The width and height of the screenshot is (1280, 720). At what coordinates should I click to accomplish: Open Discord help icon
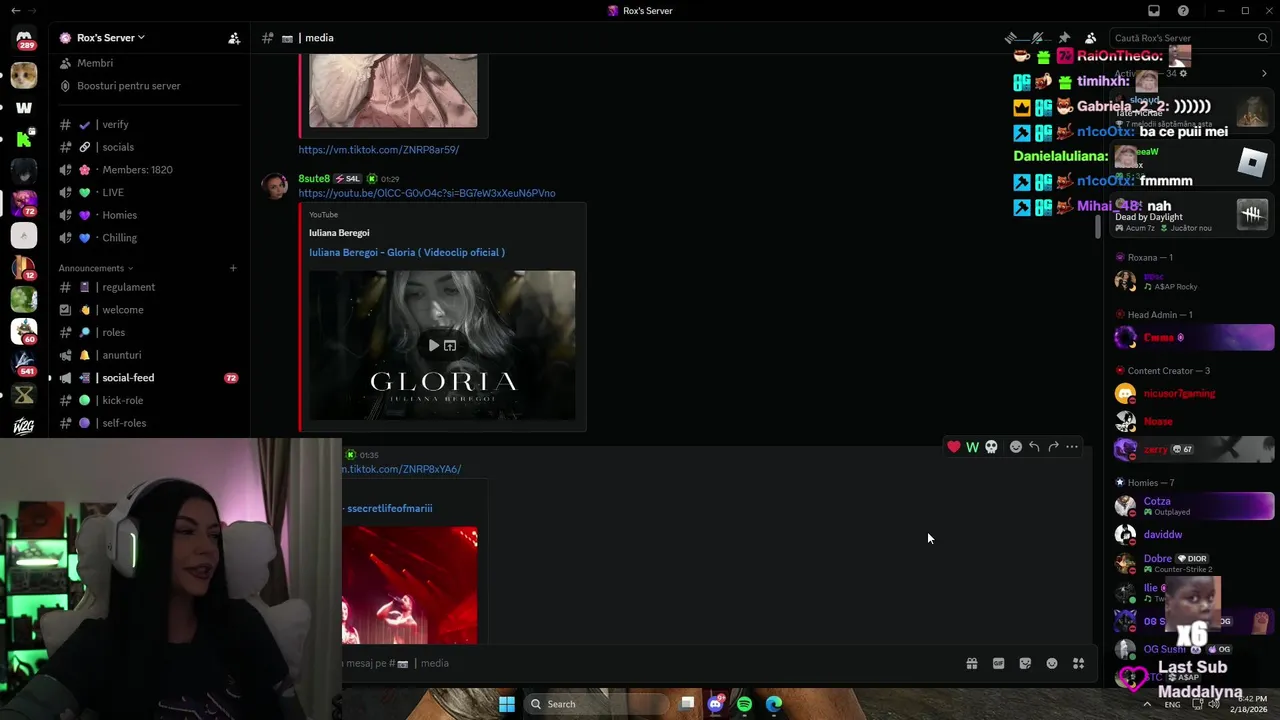[1184, 10]
